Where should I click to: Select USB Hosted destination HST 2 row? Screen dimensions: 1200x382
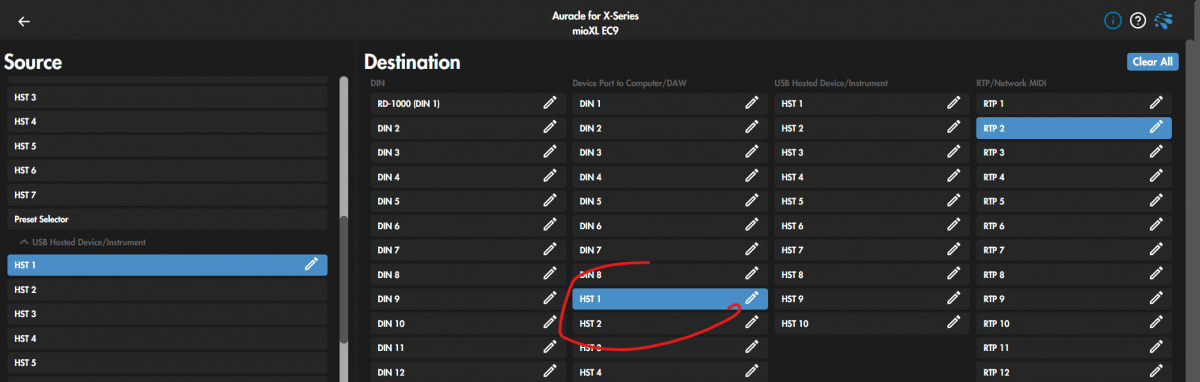point(871,128)
